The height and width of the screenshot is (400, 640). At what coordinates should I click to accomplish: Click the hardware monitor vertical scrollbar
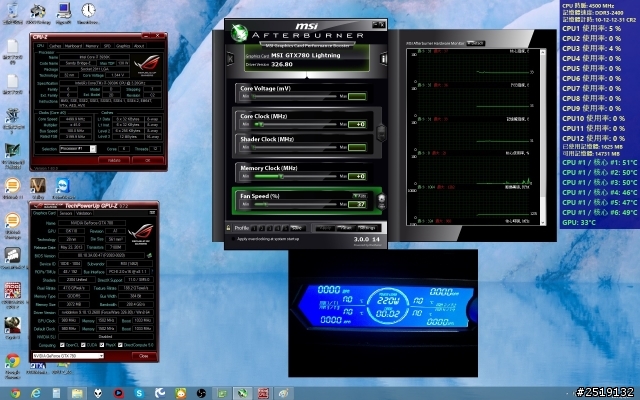click(x=543, y=137)
